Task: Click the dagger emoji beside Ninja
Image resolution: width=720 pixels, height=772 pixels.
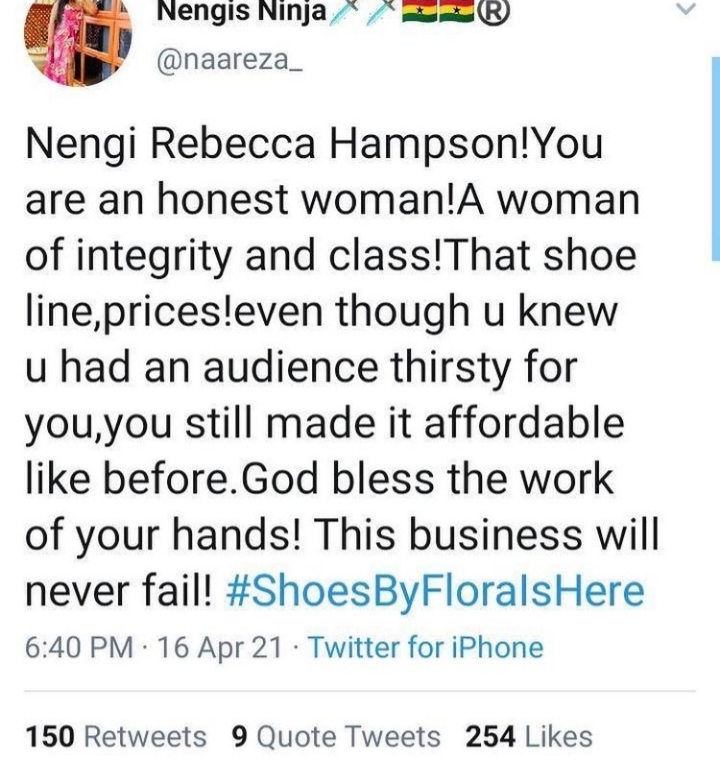Action: pyautogui.click(x=345, y=11)
